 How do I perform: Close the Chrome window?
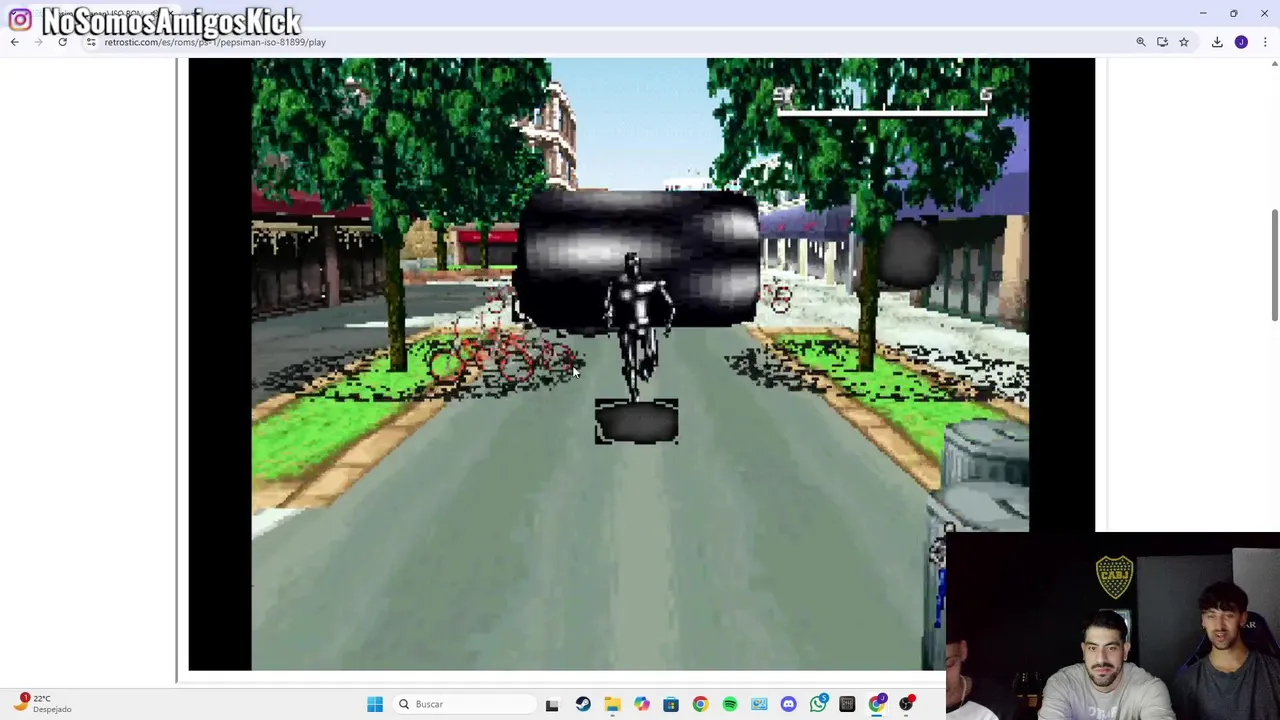pos(1264,13)
